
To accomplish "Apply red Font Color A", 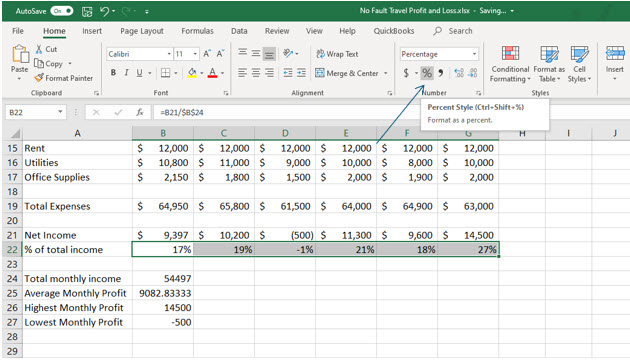I will (213, 73).
